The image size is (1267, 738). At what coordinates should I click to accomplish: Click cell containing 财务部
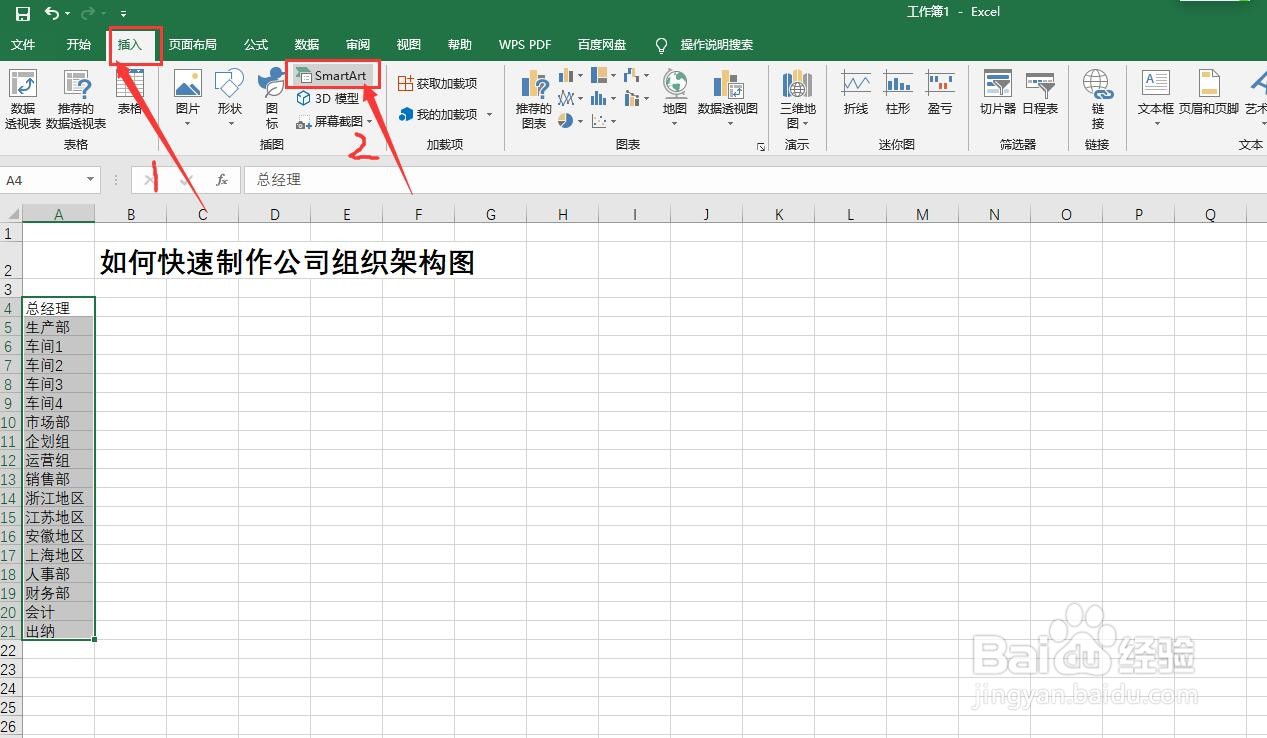point(58,593)
